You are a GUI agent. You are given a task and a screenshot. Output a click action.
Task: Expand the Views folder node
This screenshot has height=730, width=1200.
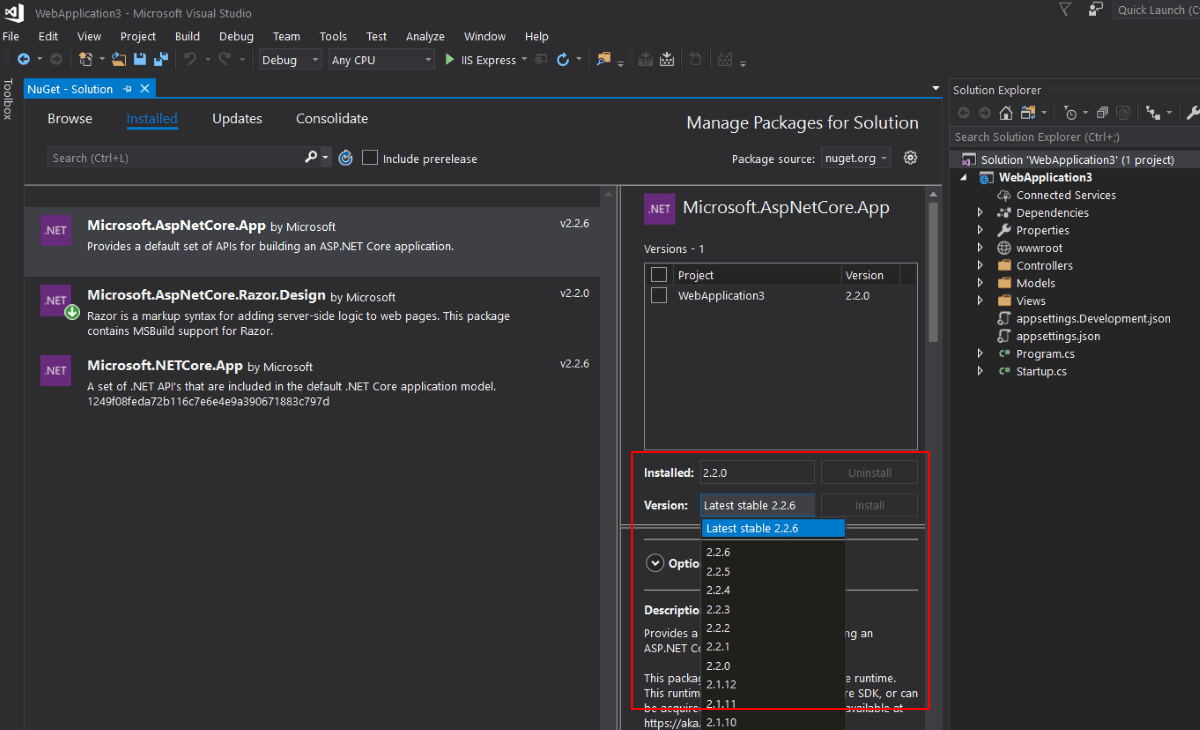point(980,301)
